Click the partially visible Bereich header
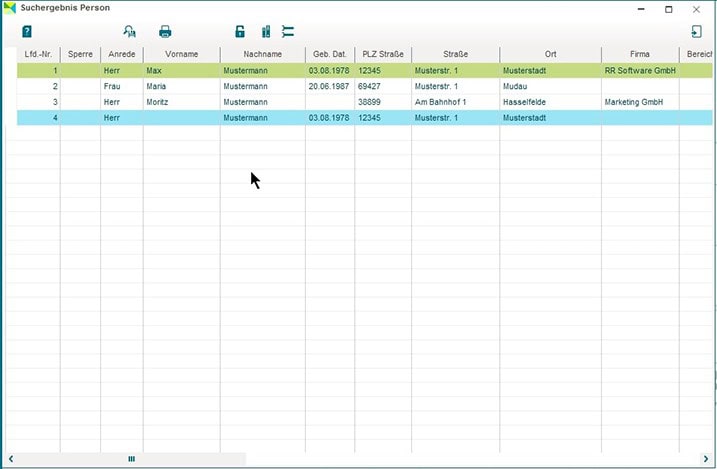Screen dimensions: 717x469 [x=698, y=54]
